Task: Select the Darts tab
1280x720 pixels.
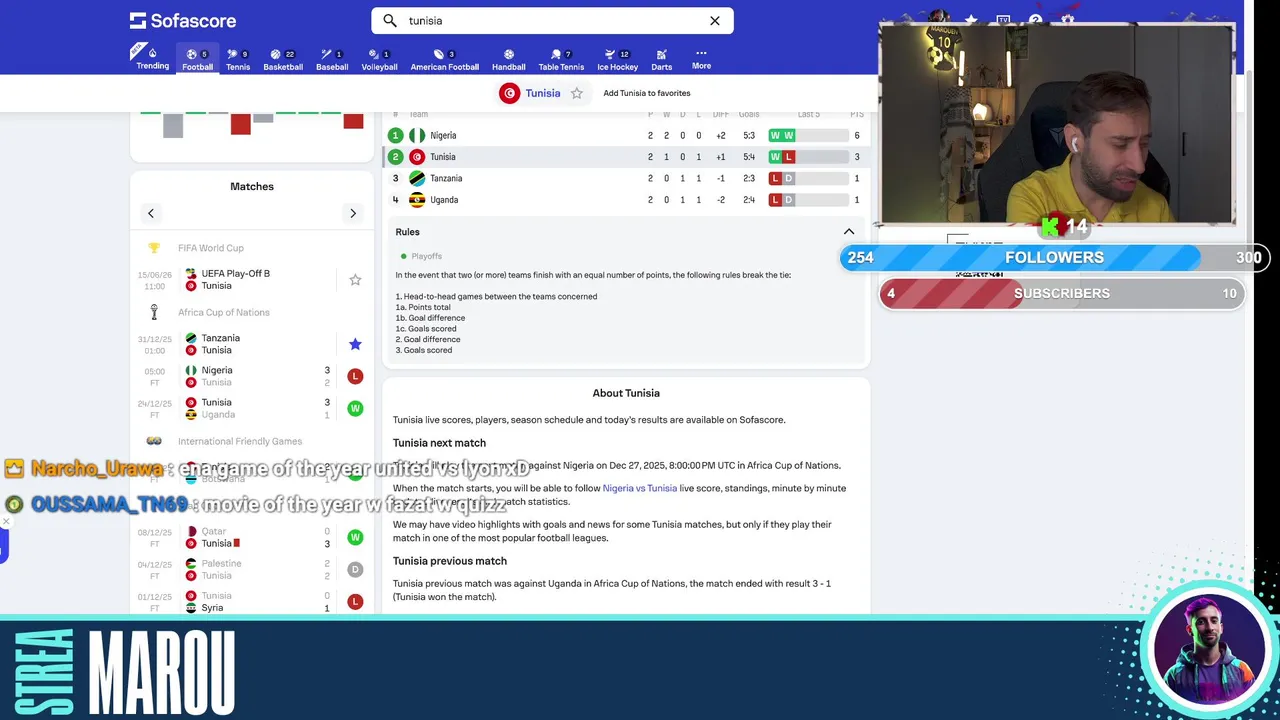Action: (x=661, y=60)
